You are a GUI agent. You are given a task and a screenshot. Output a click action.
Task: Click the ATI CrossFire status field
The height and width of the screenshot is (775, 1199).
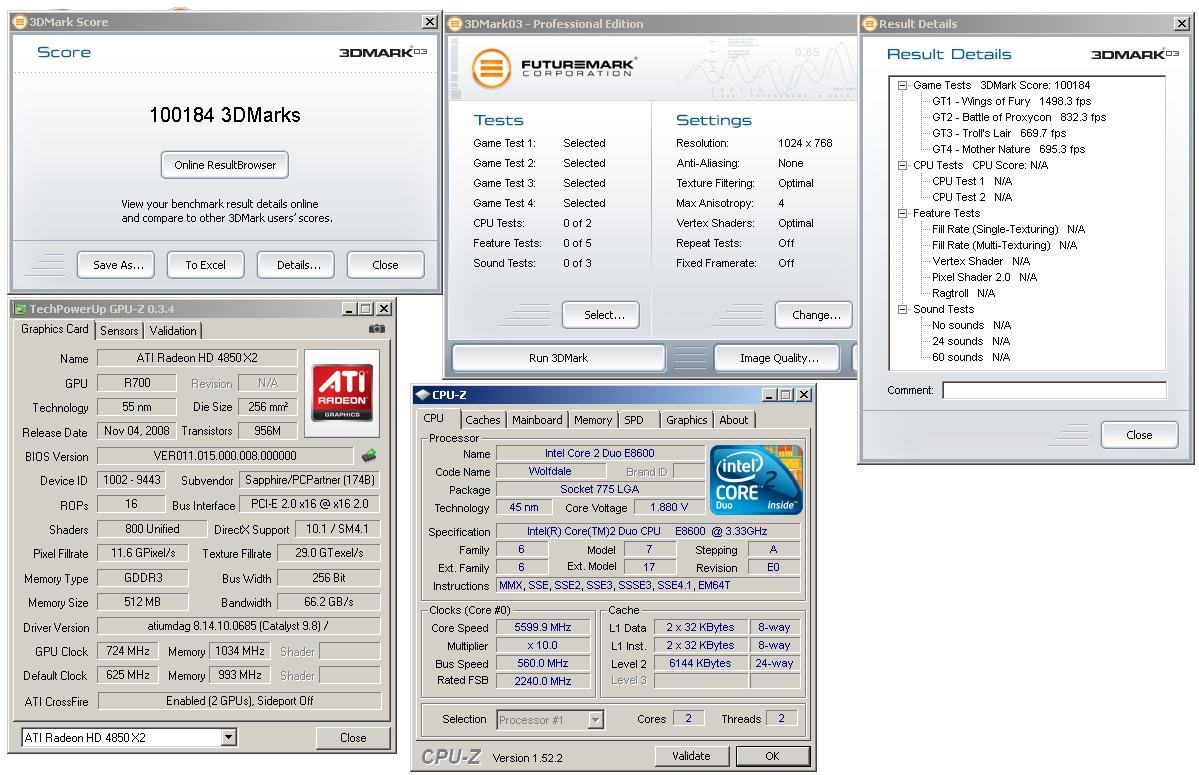pos(239,701)
